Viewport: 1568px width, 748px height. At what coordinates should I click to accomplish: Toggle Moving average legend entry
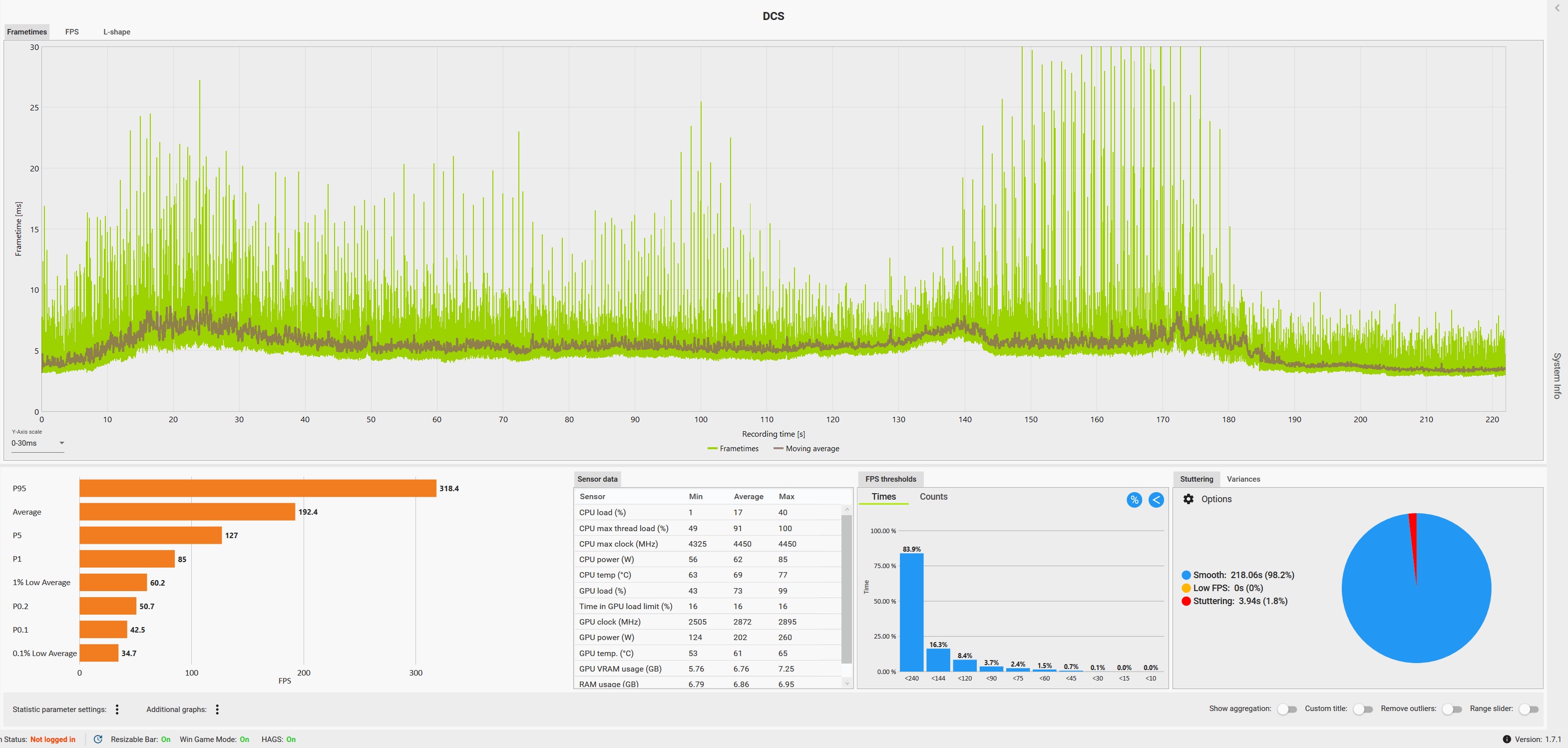(x=806, y=448)
